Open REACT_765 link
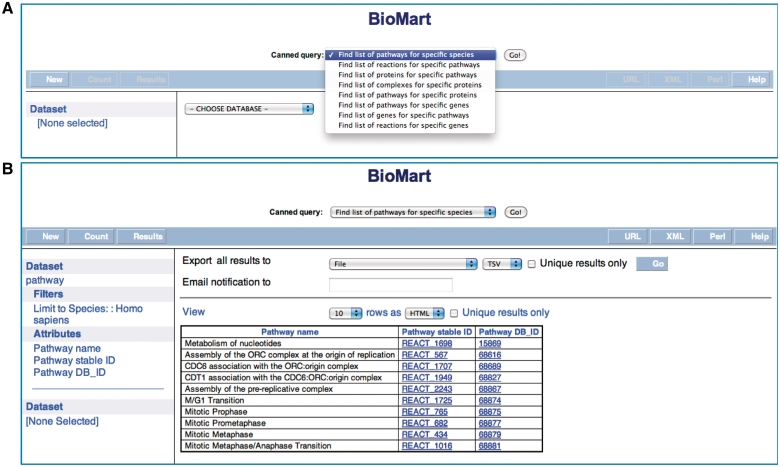780x467 pixels. [x=424, y=412]
